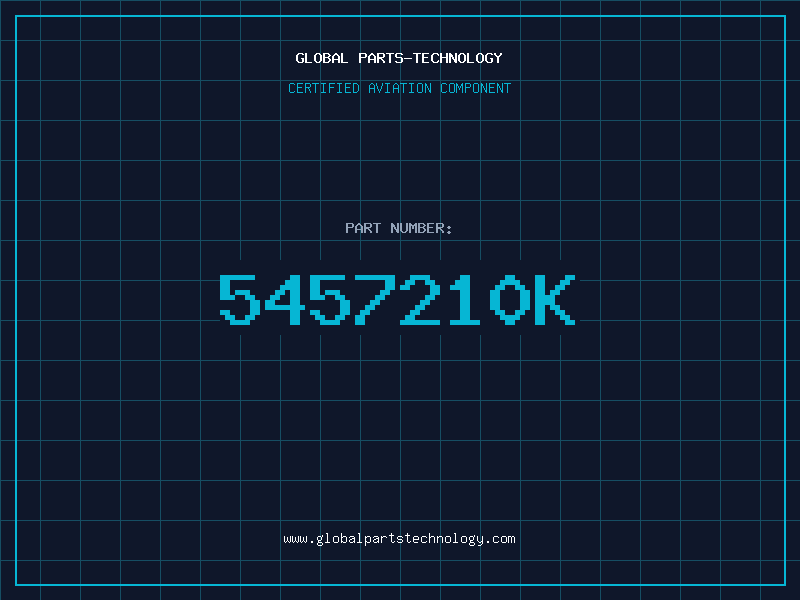Click the PART NUMBER: label
This screenshot has height=600, width=800.
tap(398, 228)
